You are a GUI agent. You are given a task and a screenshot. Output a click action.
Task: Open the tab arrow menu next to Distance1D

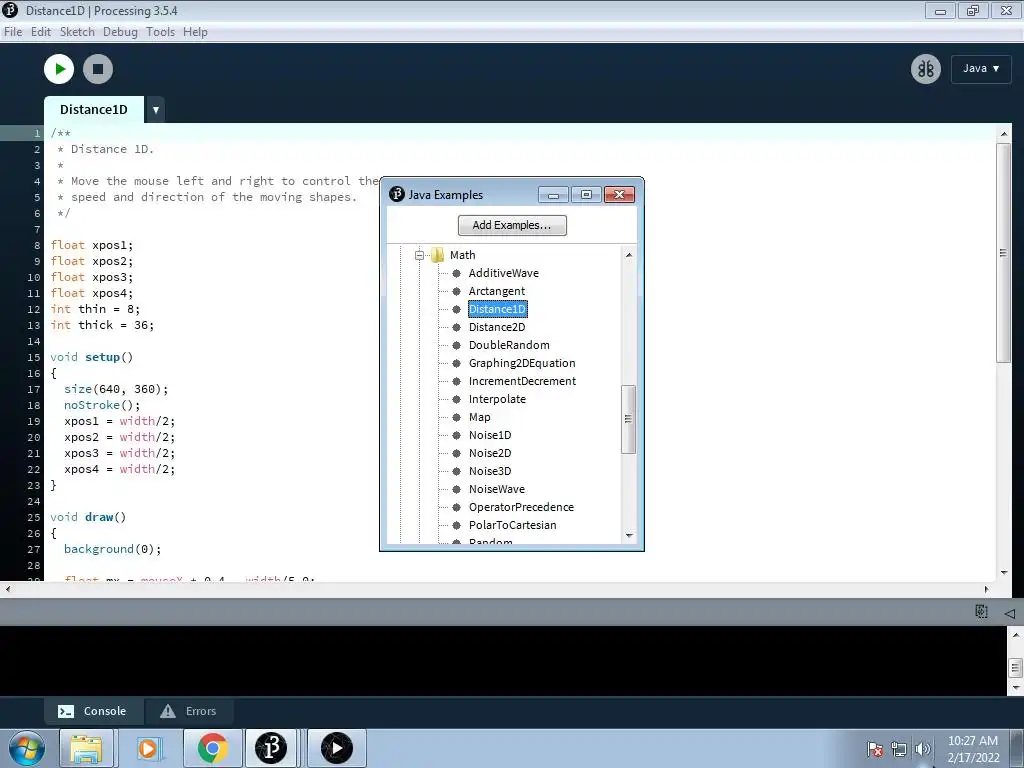pos(155,110)
